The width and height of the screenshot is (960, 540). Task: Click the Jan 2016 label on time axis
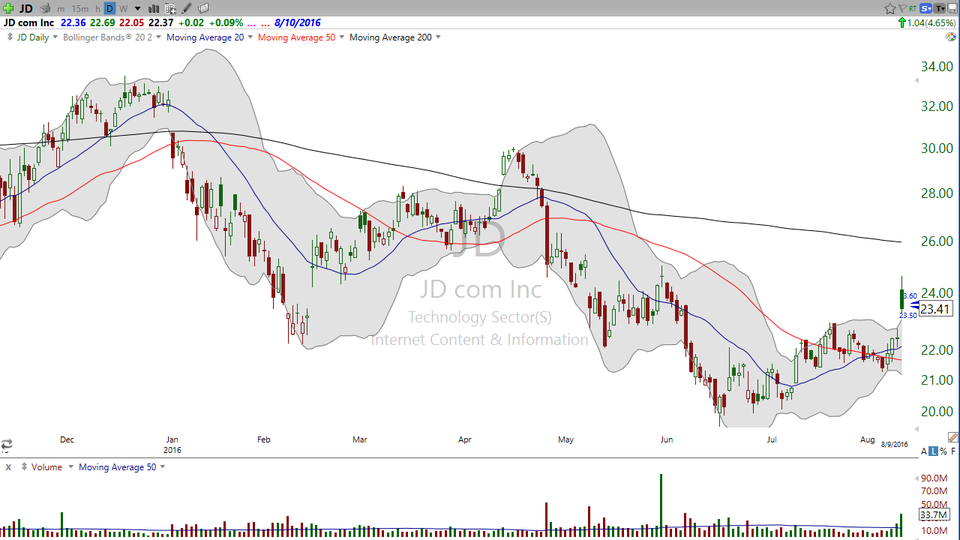click(172, 444)
